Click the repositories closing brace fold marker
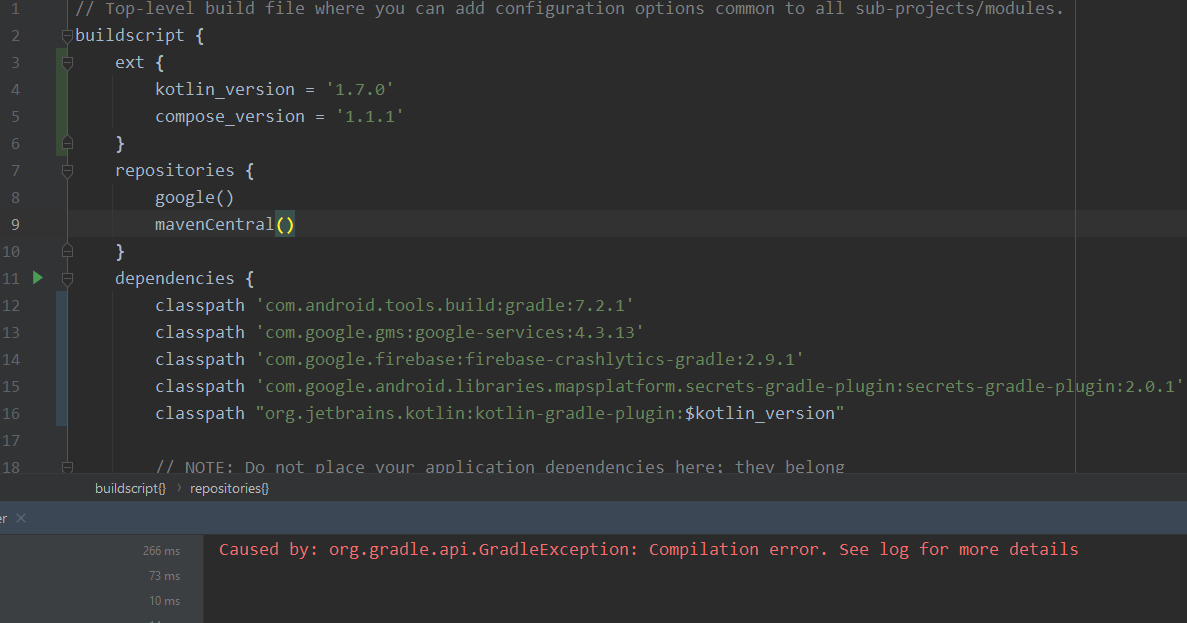1187x623 pixels. pyautogui.click(x=67, y=251)
